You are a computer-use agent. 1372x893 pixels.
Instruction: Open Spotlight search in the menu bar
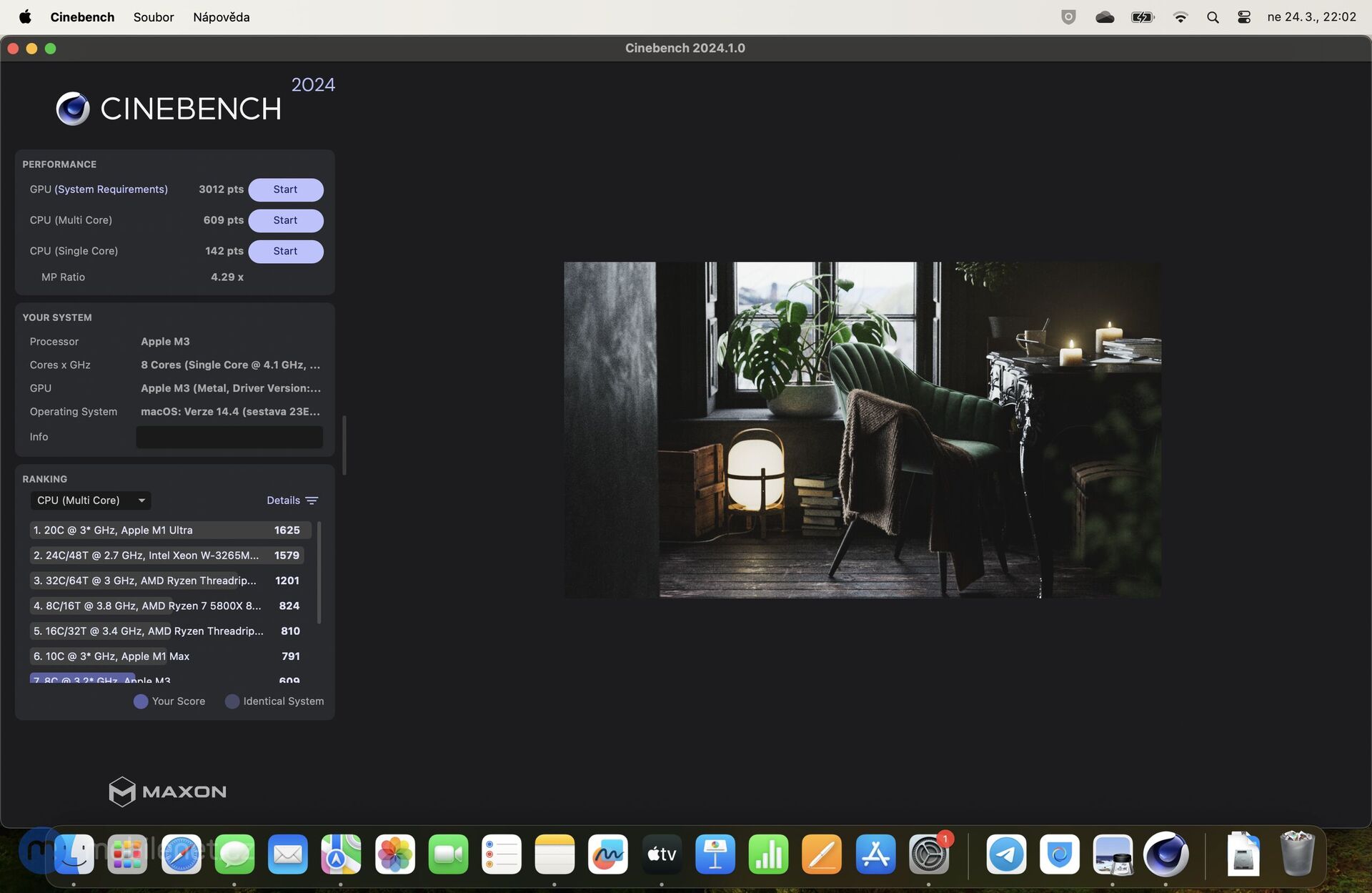tap(1213, 16)
